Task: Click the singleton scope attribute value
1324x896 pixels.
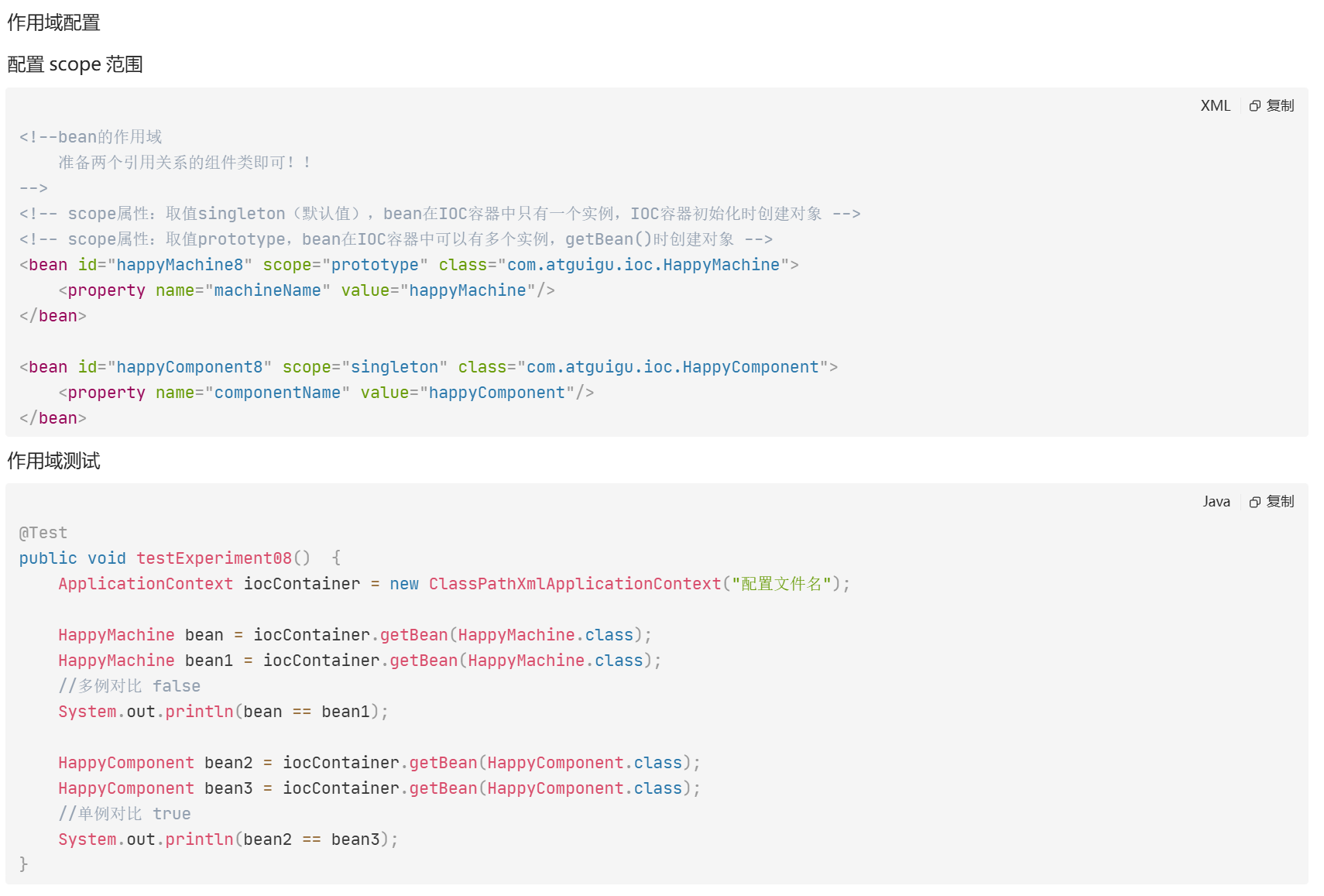Action: pos(394,367)
